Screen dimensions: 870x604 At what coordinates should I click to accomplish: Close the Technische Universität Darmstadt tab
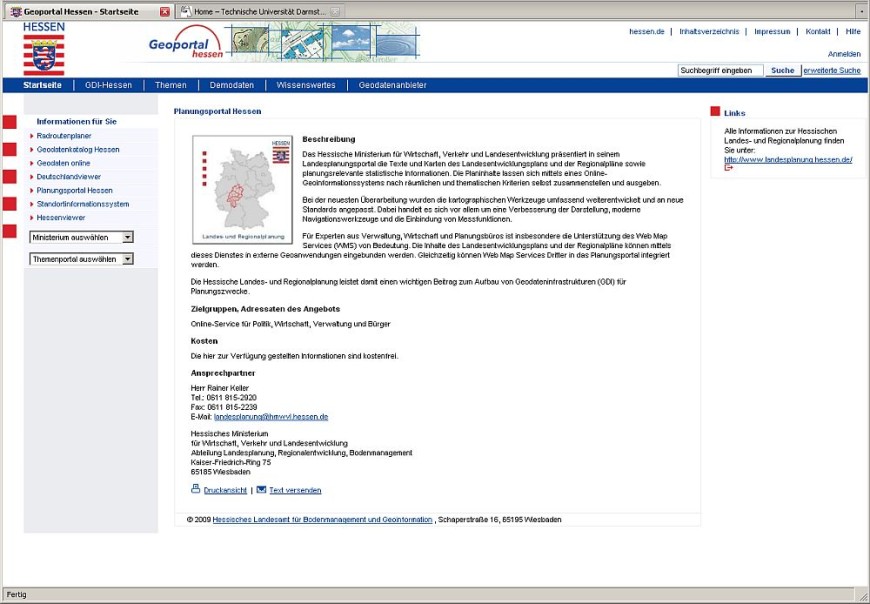click(x=335, y=12)
